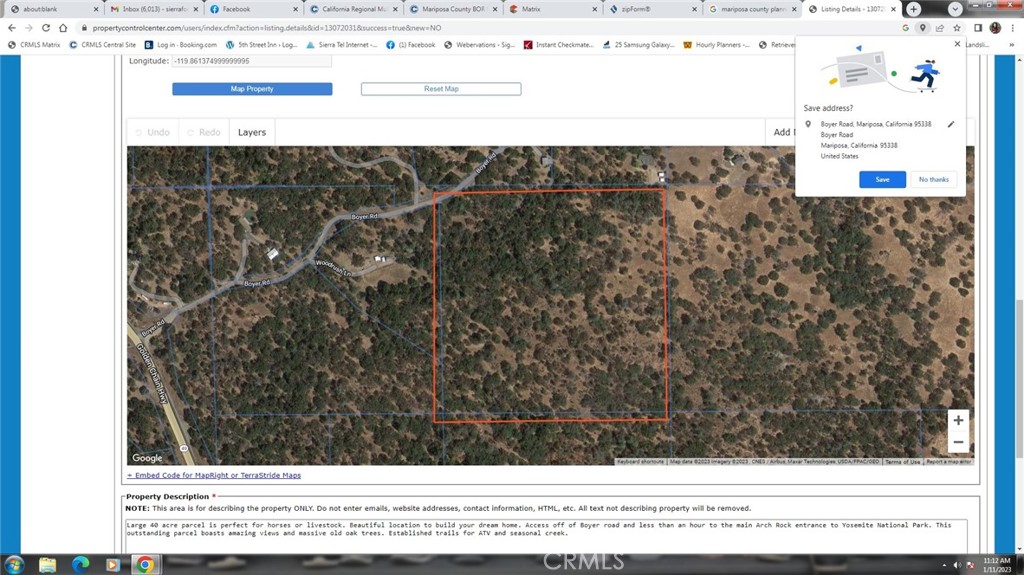1024x575 pixels.
Task: Close the Save address popup
Action: click(x=957, y=44)
